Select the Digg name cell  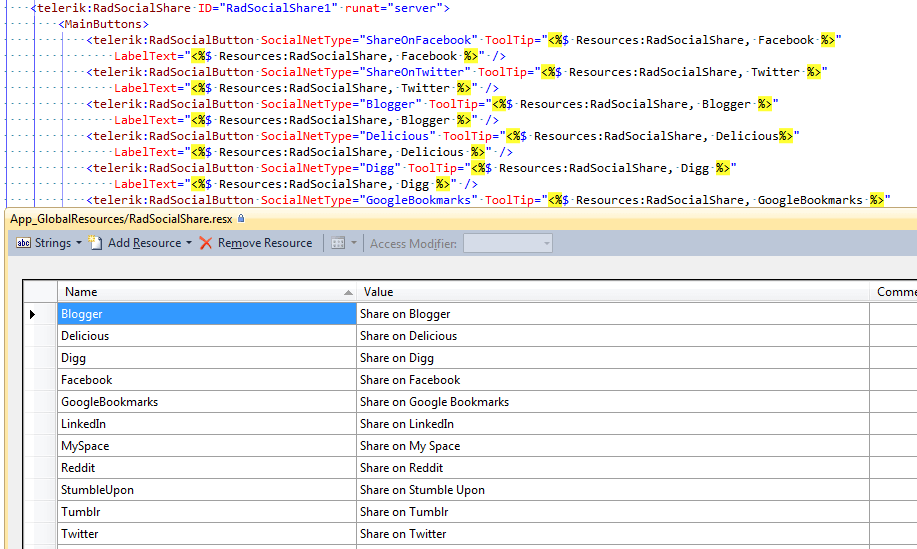[206, 358]
